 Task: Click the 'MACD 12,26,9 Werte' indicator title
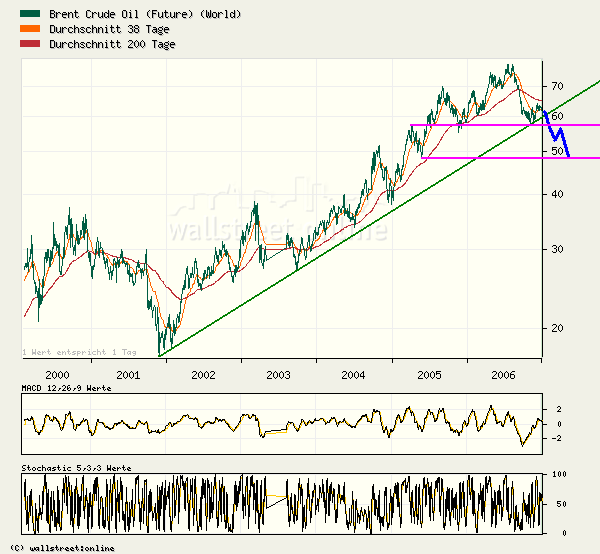[x=67, y=387]
